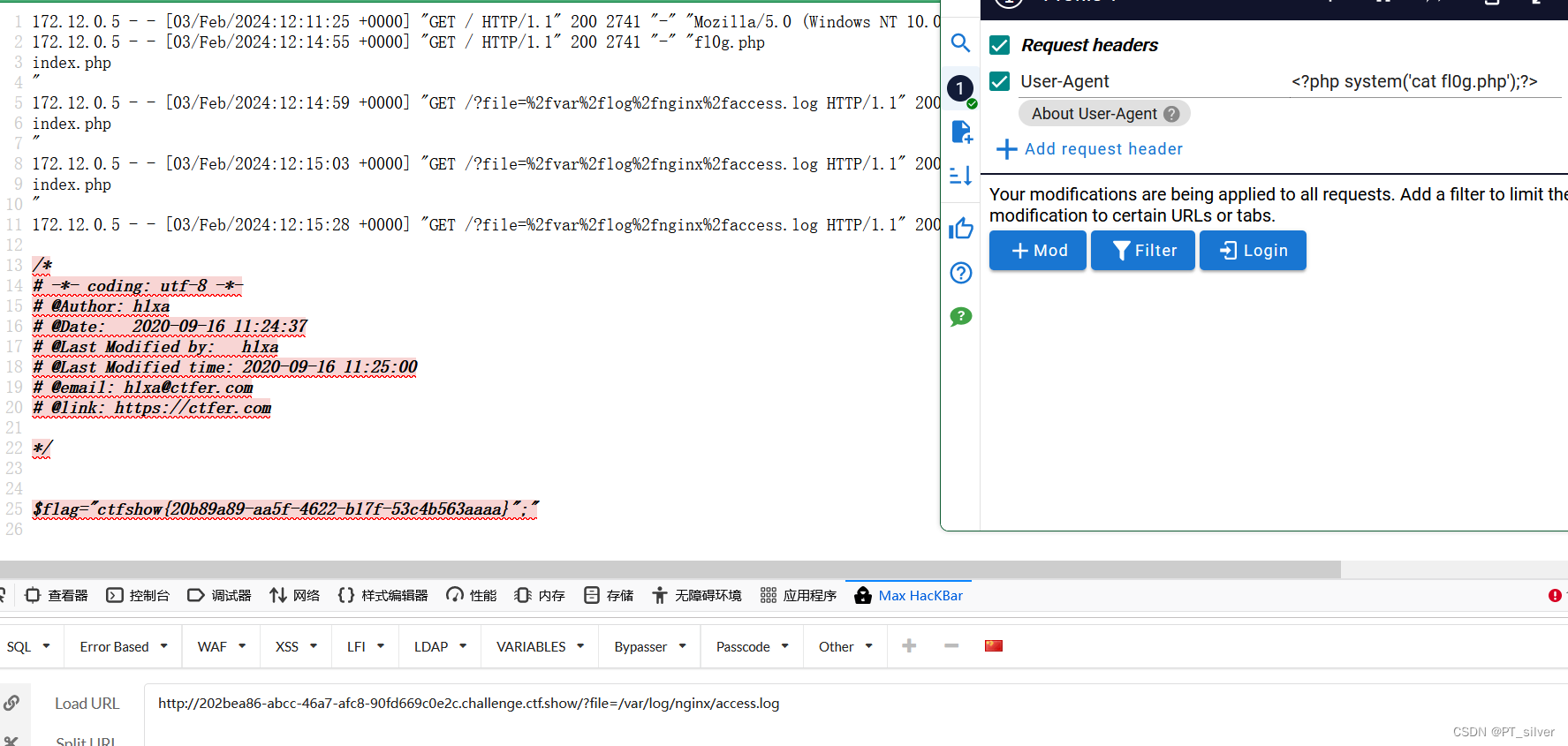Click Add request header

[1089, 149]
